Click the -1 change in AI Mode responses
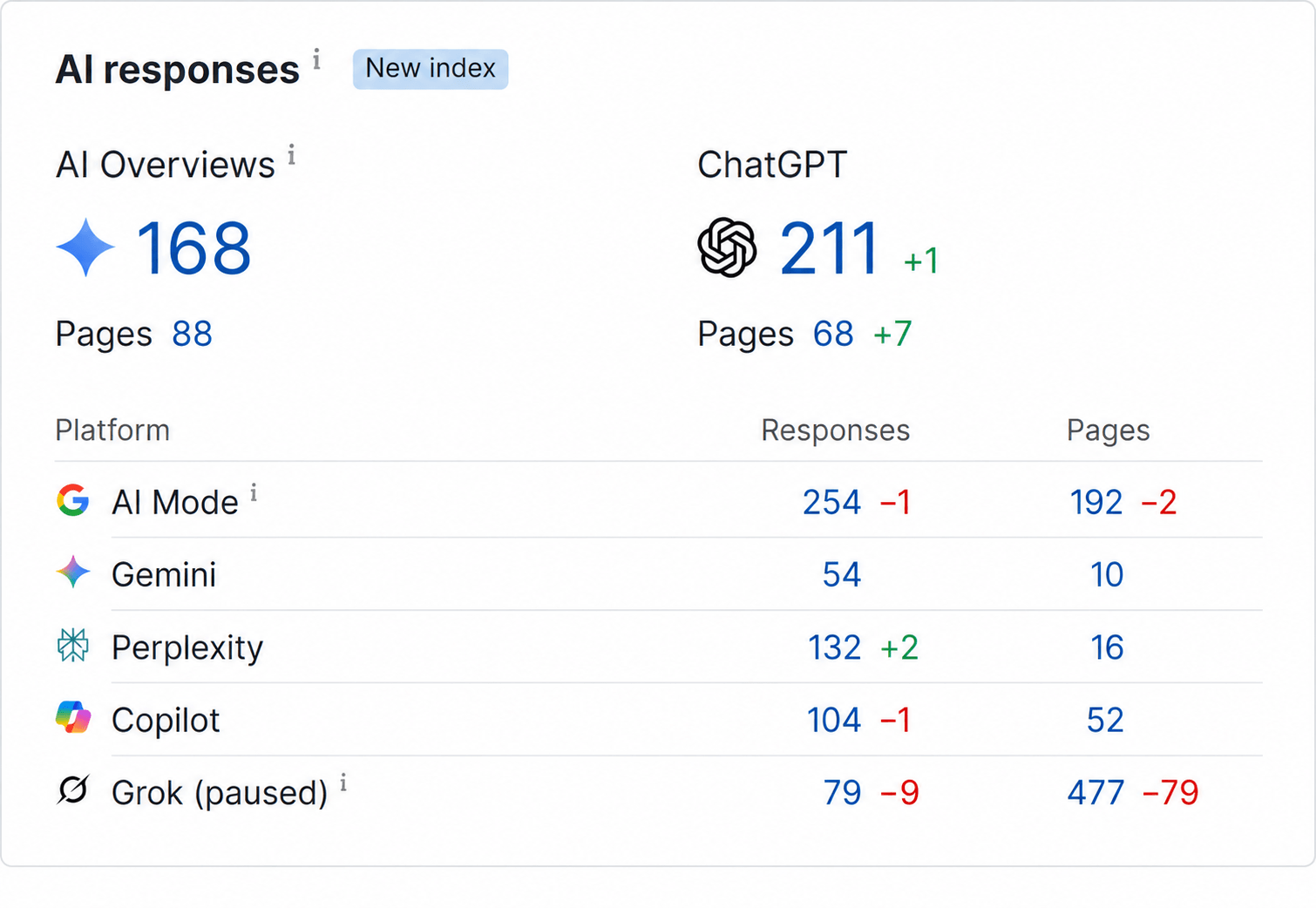The image size is (1316, 908). (x=895, y=502)
